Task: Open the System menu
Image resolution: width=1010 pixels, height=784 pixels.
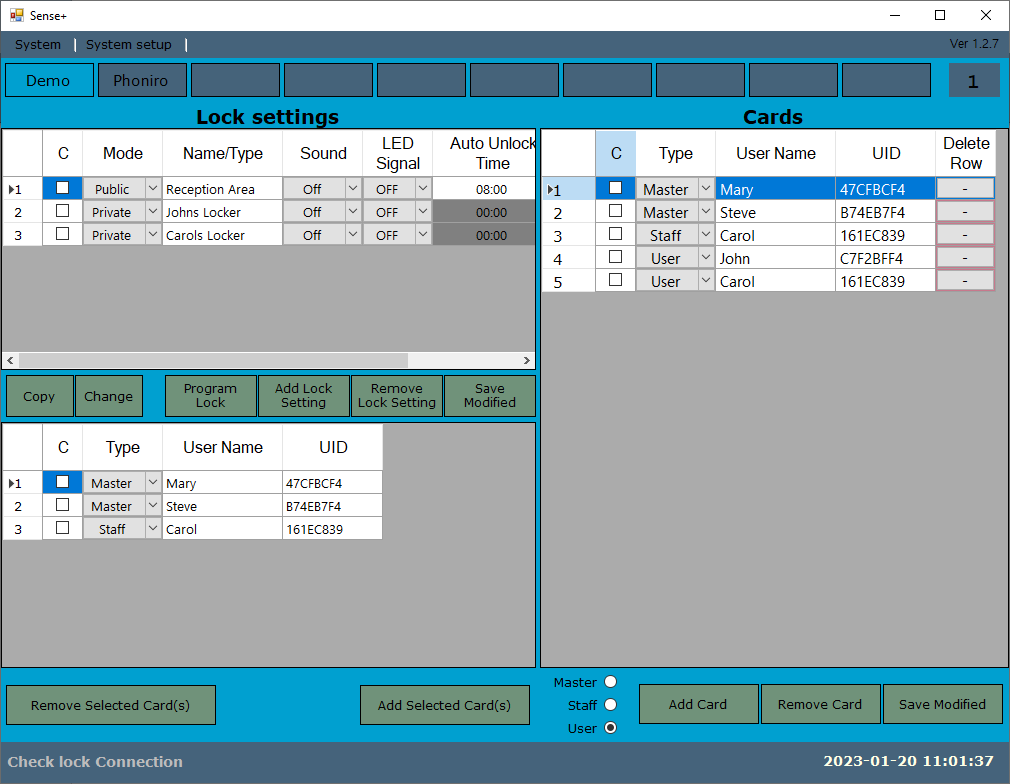Action: (38, 45)
